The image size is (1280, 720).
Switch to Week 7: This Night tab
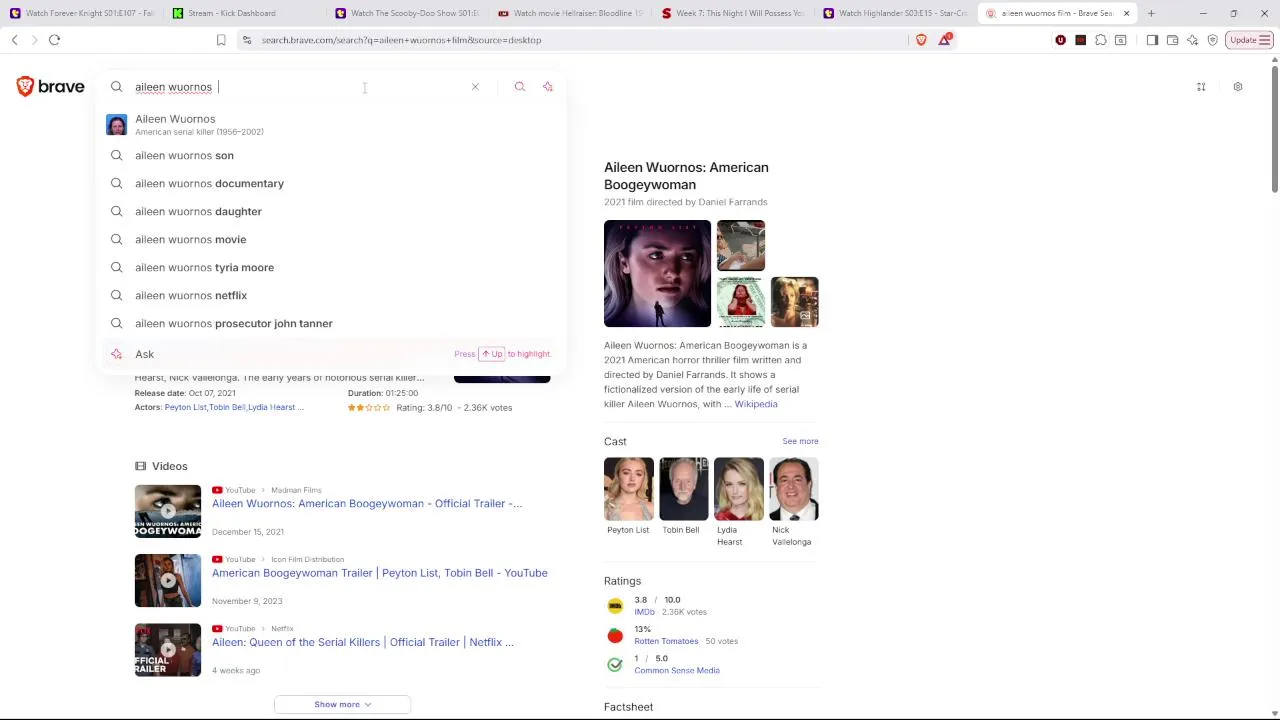734,13
